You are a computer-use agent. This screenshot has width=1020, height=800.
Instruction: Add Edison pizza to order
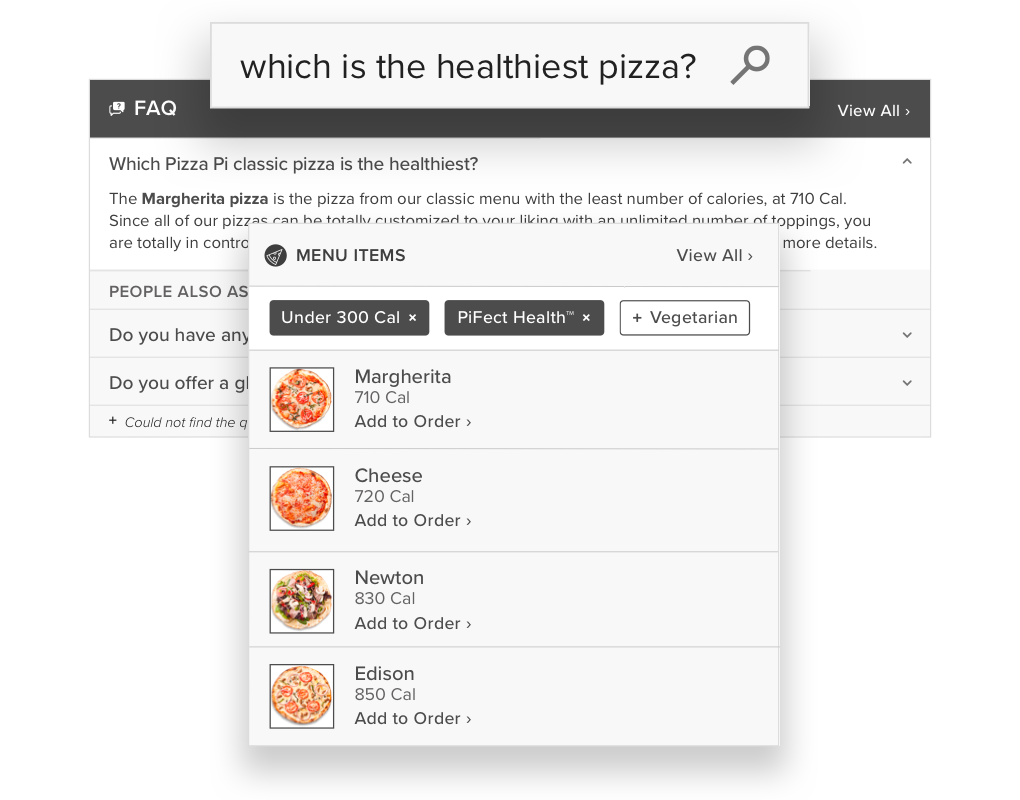pos(412,719)
